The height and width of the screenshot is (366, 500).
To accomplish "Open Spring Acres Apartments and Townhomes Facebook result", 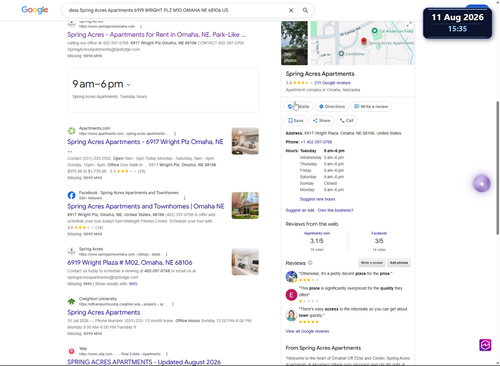I will (x=146, y=206).
